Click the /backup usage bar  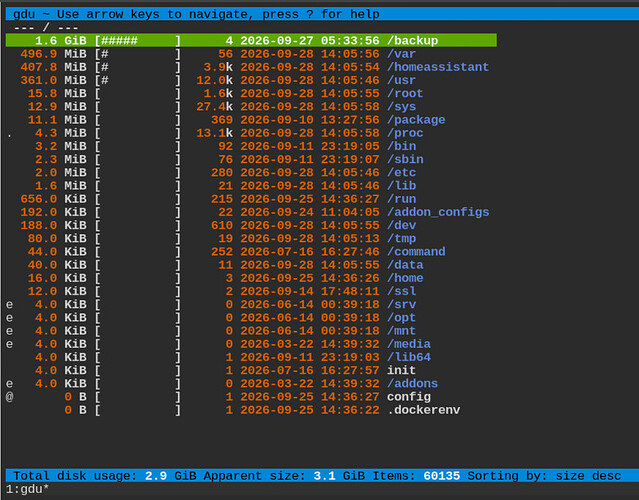(138, 40)
